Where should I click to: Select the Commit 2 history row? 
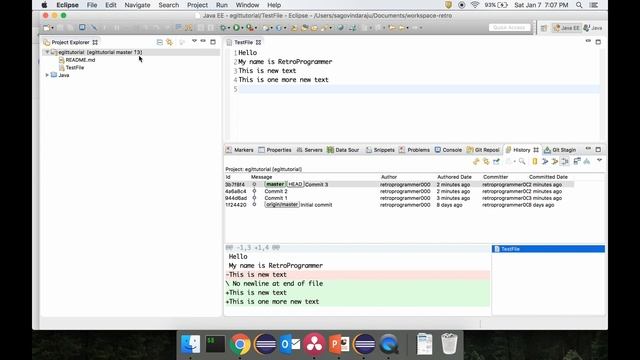pos(399,191)
